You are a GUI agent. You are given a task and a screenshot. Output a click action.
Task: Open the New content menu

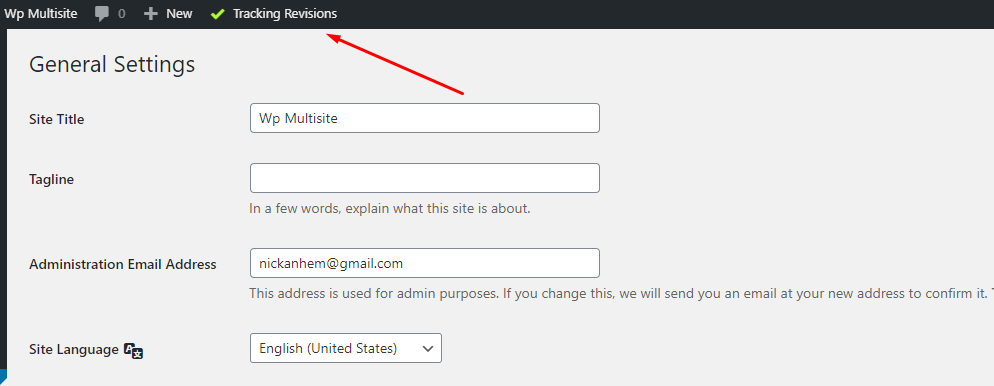tap(168, 13)
